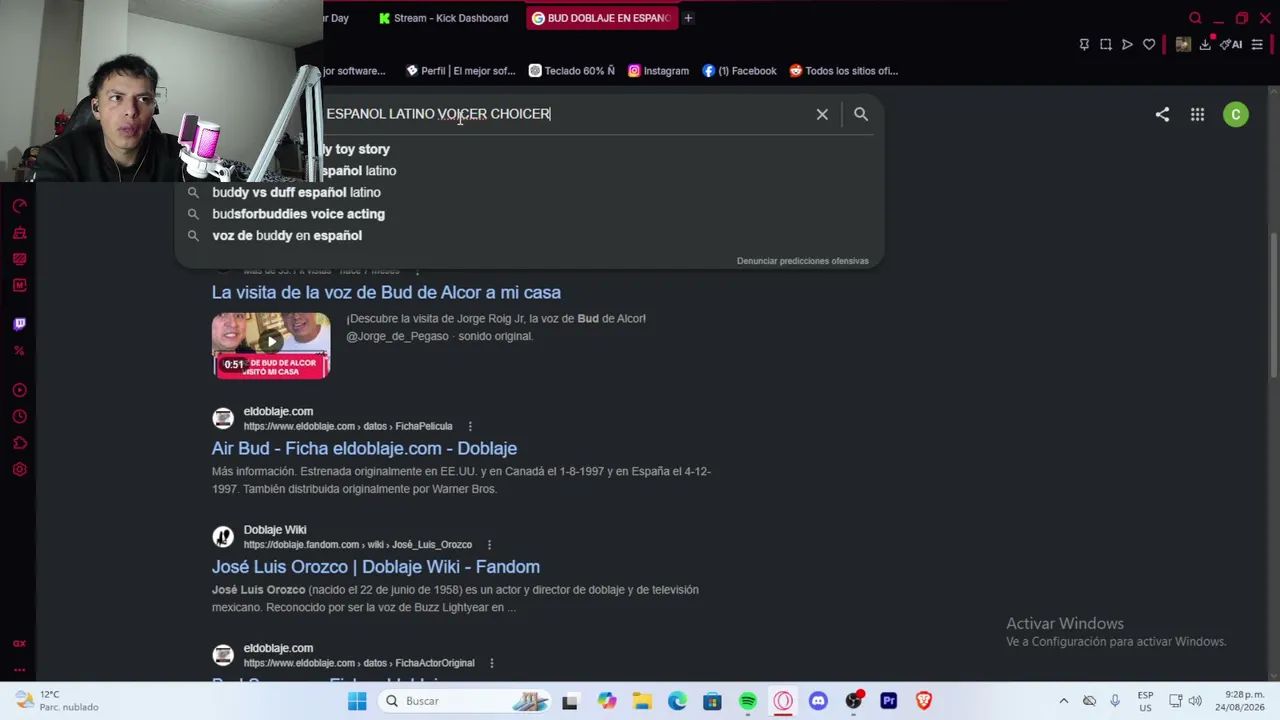Open the Windows Start menu

[x=357, y=701]
